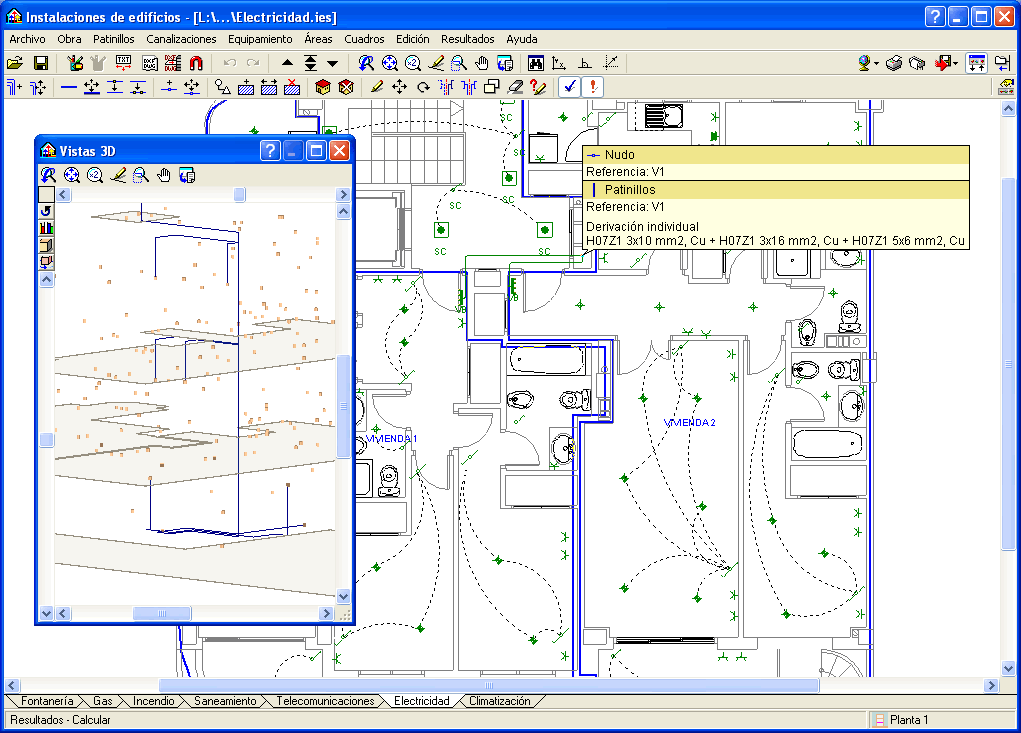Click the Vistas 3D help question button

pyautogui.click(x=270, y=151)
